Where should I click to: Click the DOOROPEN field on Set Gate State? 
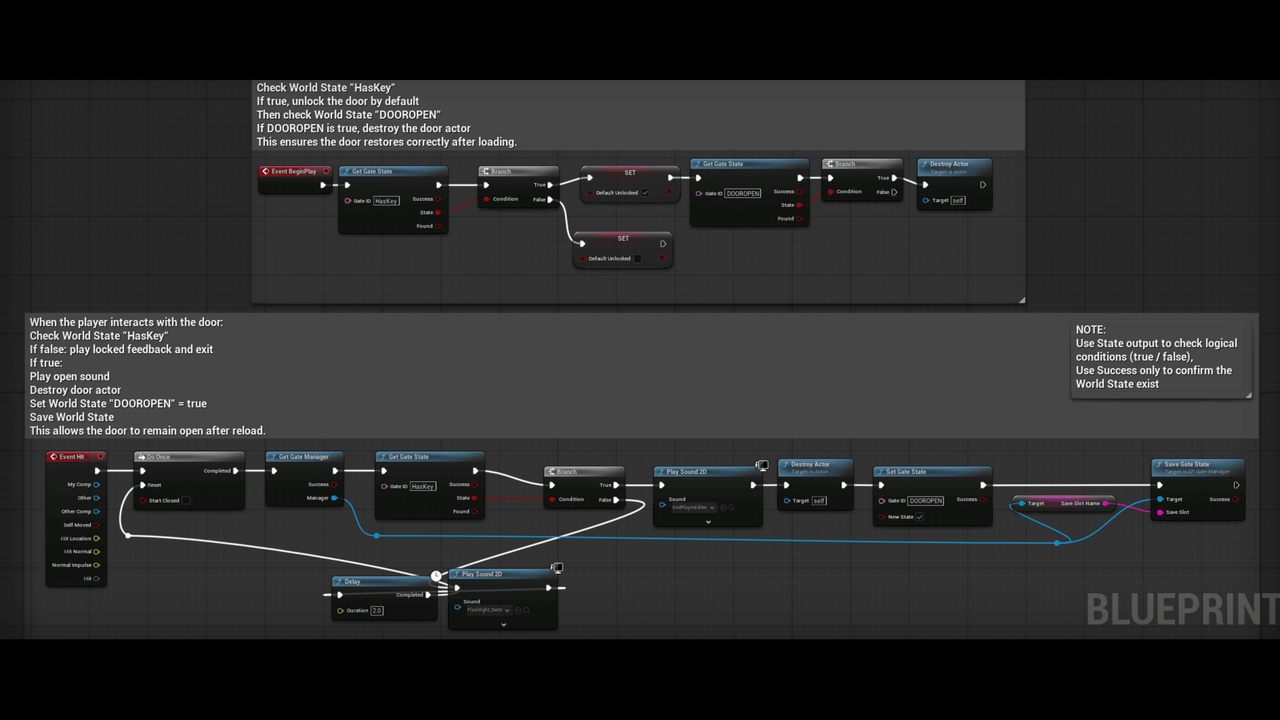[x=926, y=500]
